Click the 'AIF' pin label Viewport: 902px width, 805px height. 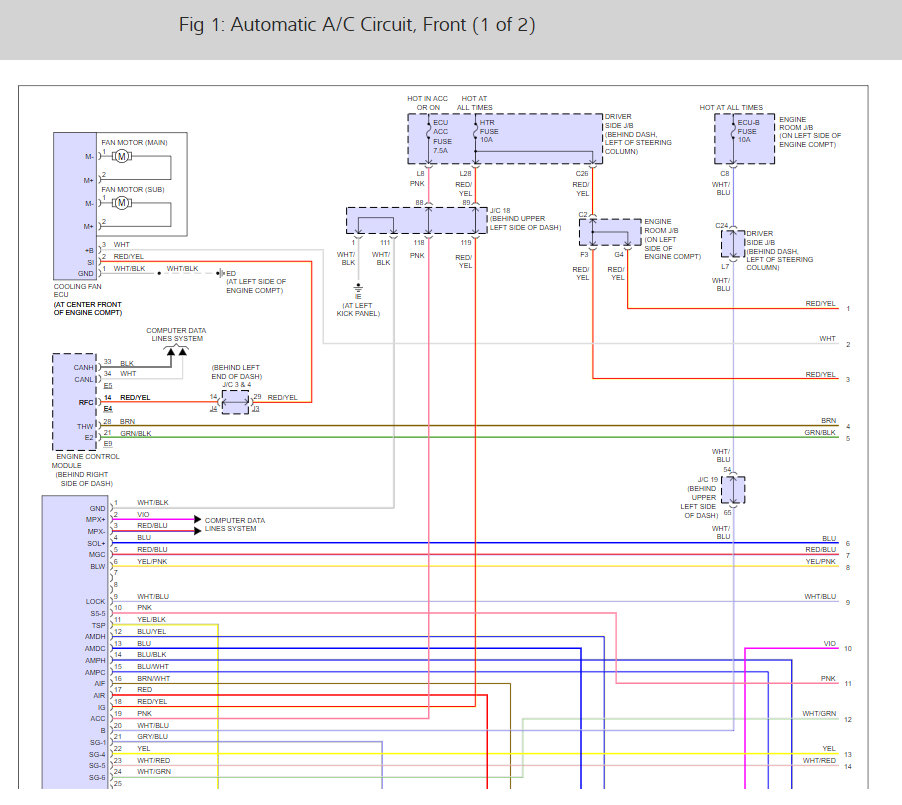click(100, 684)
